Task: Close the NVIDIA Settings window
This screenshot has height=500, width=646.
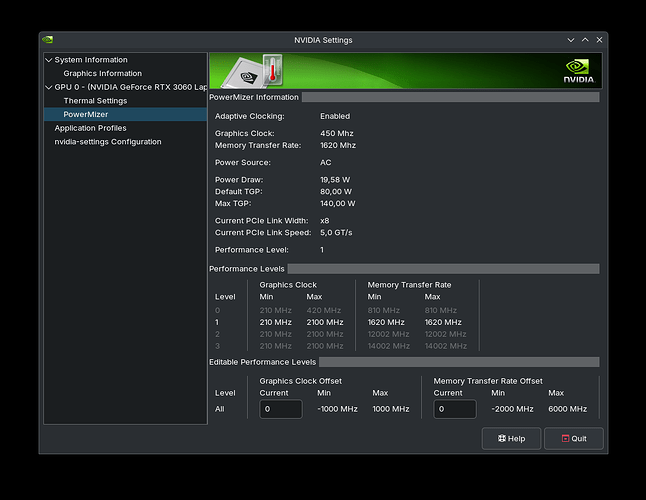Action: point(599,40)
